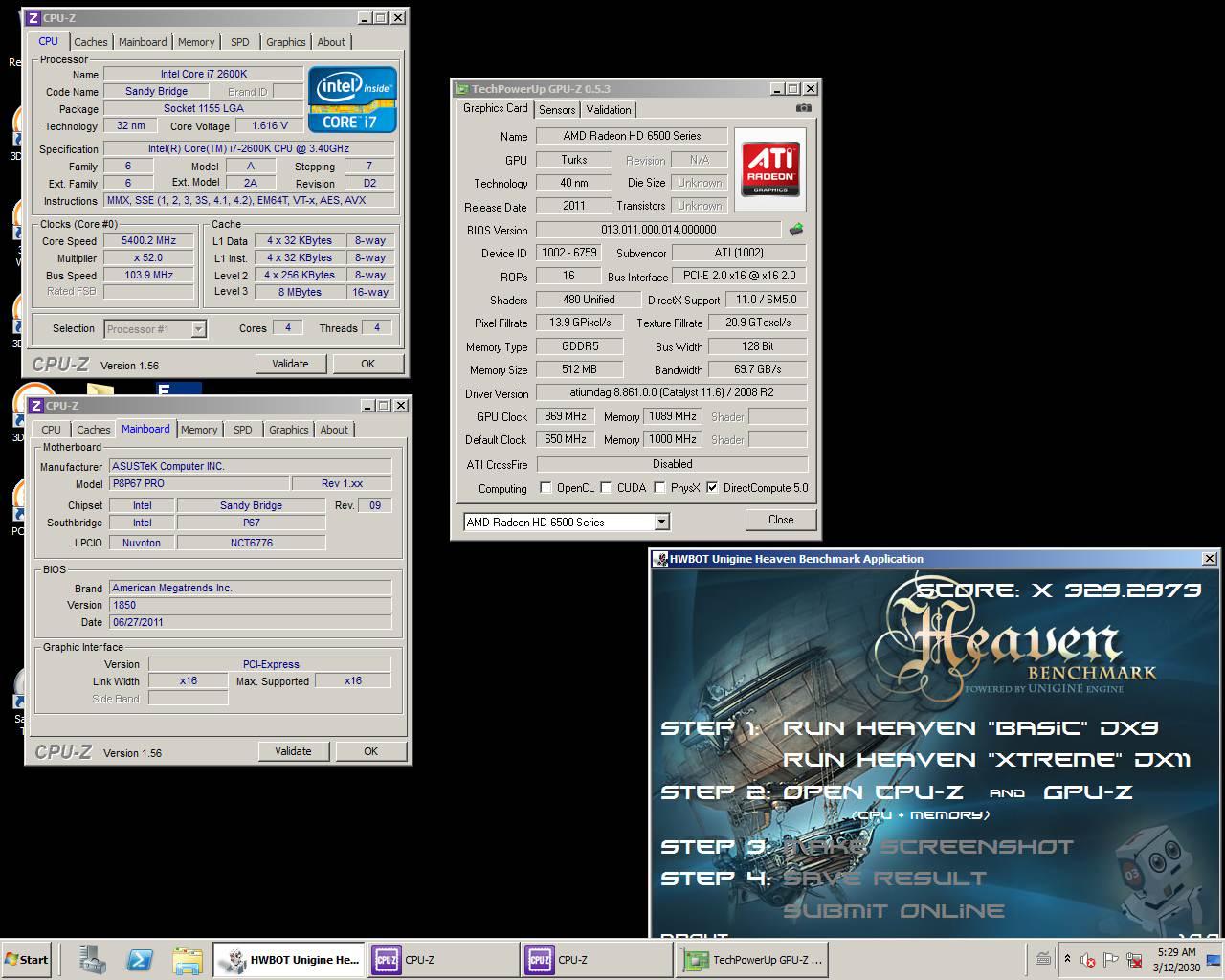Click the Intel Core i7 logo in CPU-Z
The width and height of the screenshot is (1225, 980).
coord(352,99)
